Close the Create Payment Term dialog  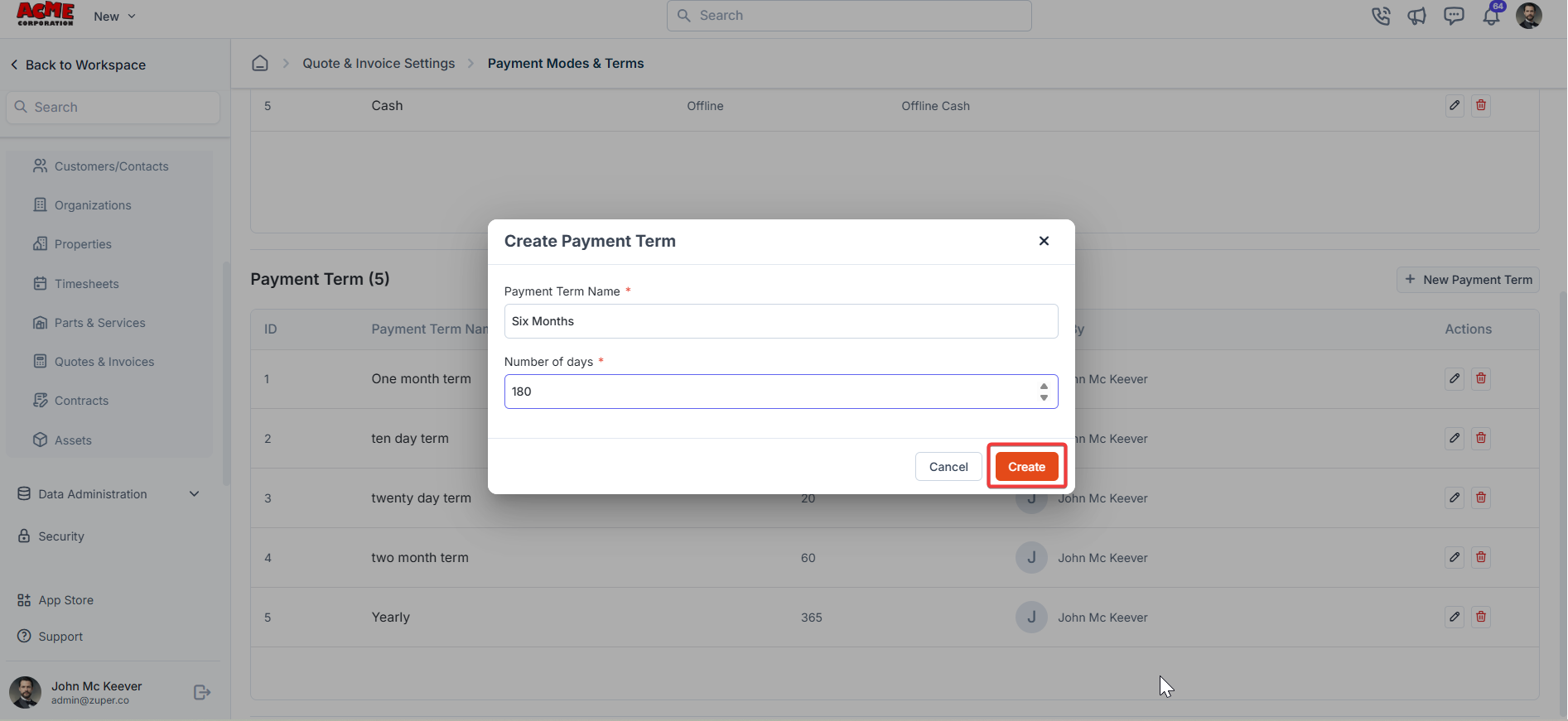pos(1044,241)
